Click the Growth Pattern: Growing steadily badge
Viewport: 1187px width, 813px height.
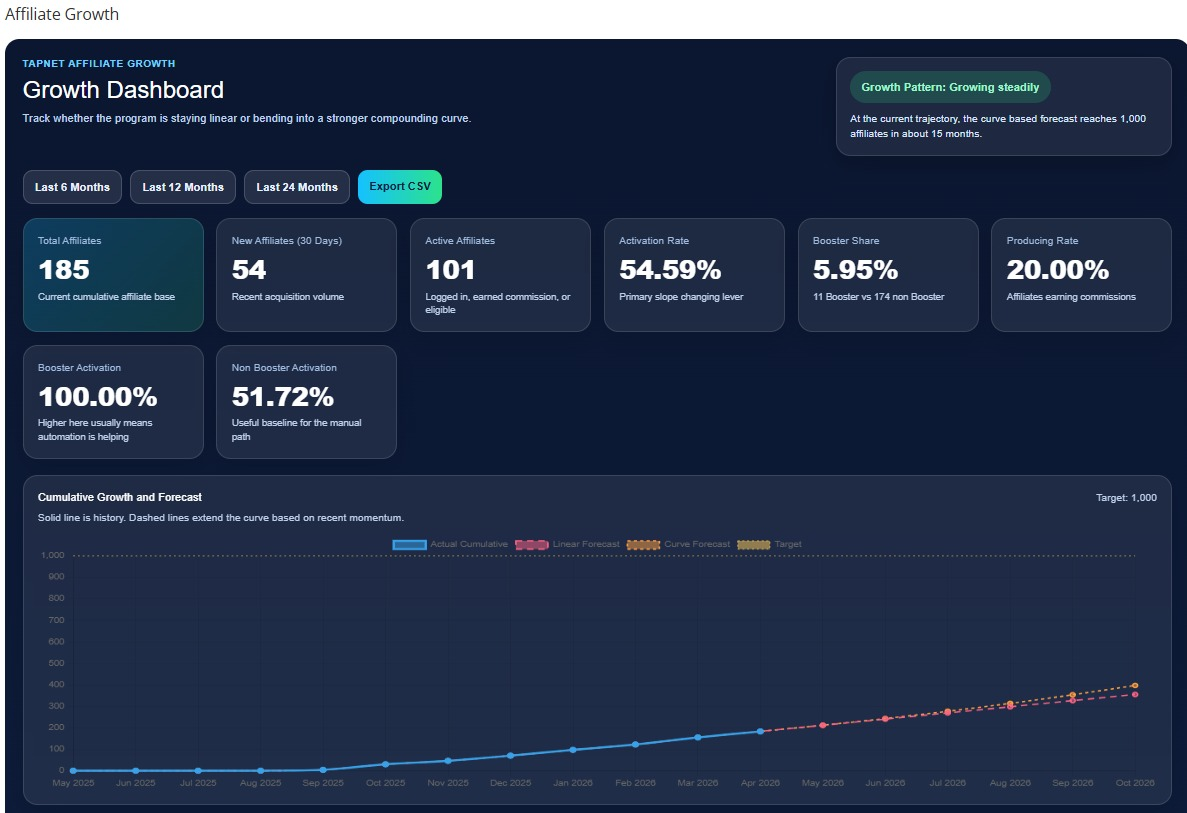pyautogui.click(x=950, y=87)
